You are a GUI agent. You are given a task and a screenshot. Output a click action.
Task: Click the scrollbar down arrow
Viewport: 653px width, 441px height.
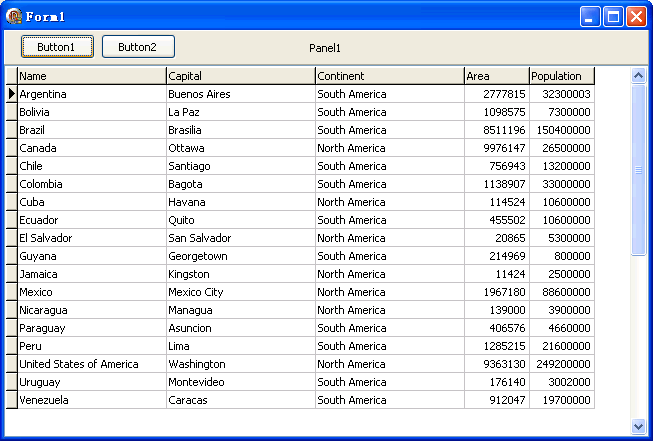(638, 426)
